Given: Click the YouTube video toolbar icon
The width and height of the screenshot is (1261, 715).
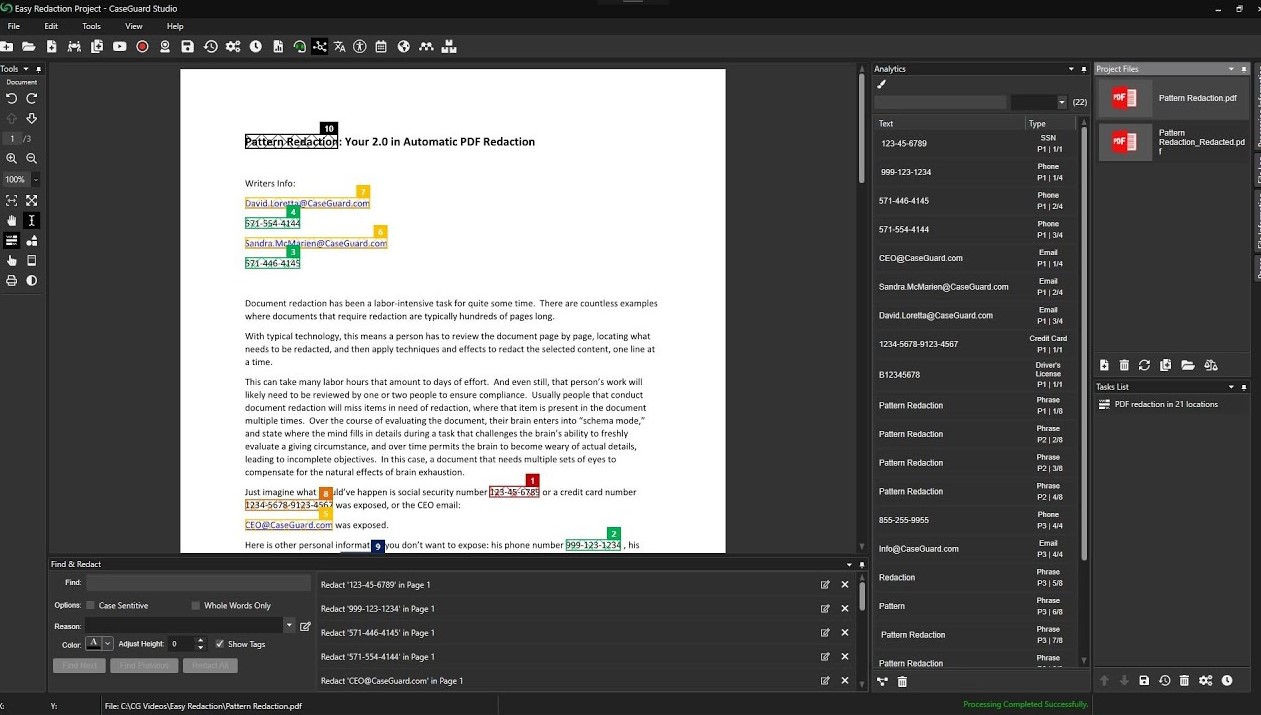Looking at the screenshot, I should click(x=120, y=46).
